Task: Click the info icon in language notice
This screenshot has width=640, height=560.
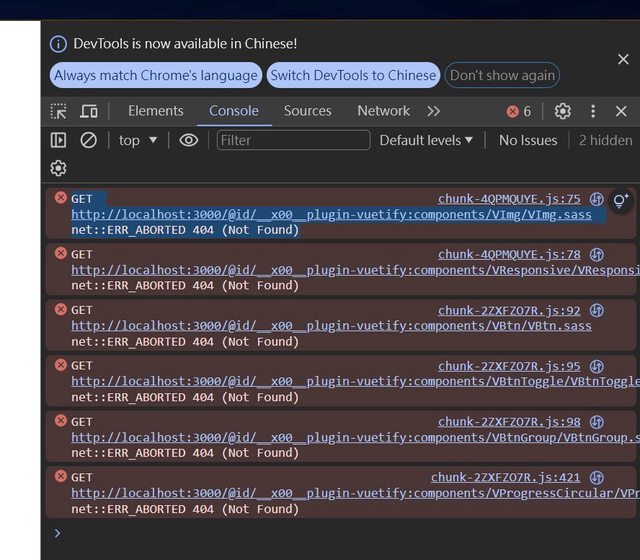Action: (58, 44)
